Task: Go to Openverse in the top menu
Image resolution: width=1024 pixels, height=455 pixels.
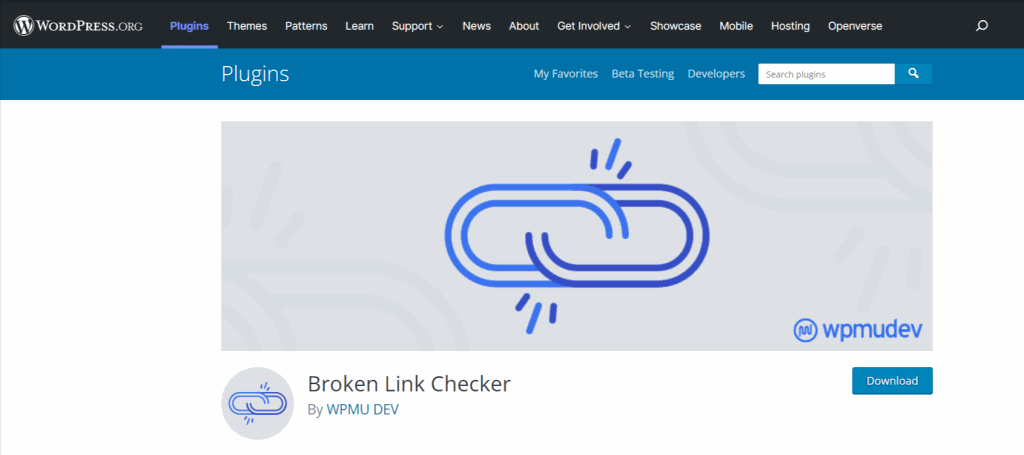Action: click(855, 26)
